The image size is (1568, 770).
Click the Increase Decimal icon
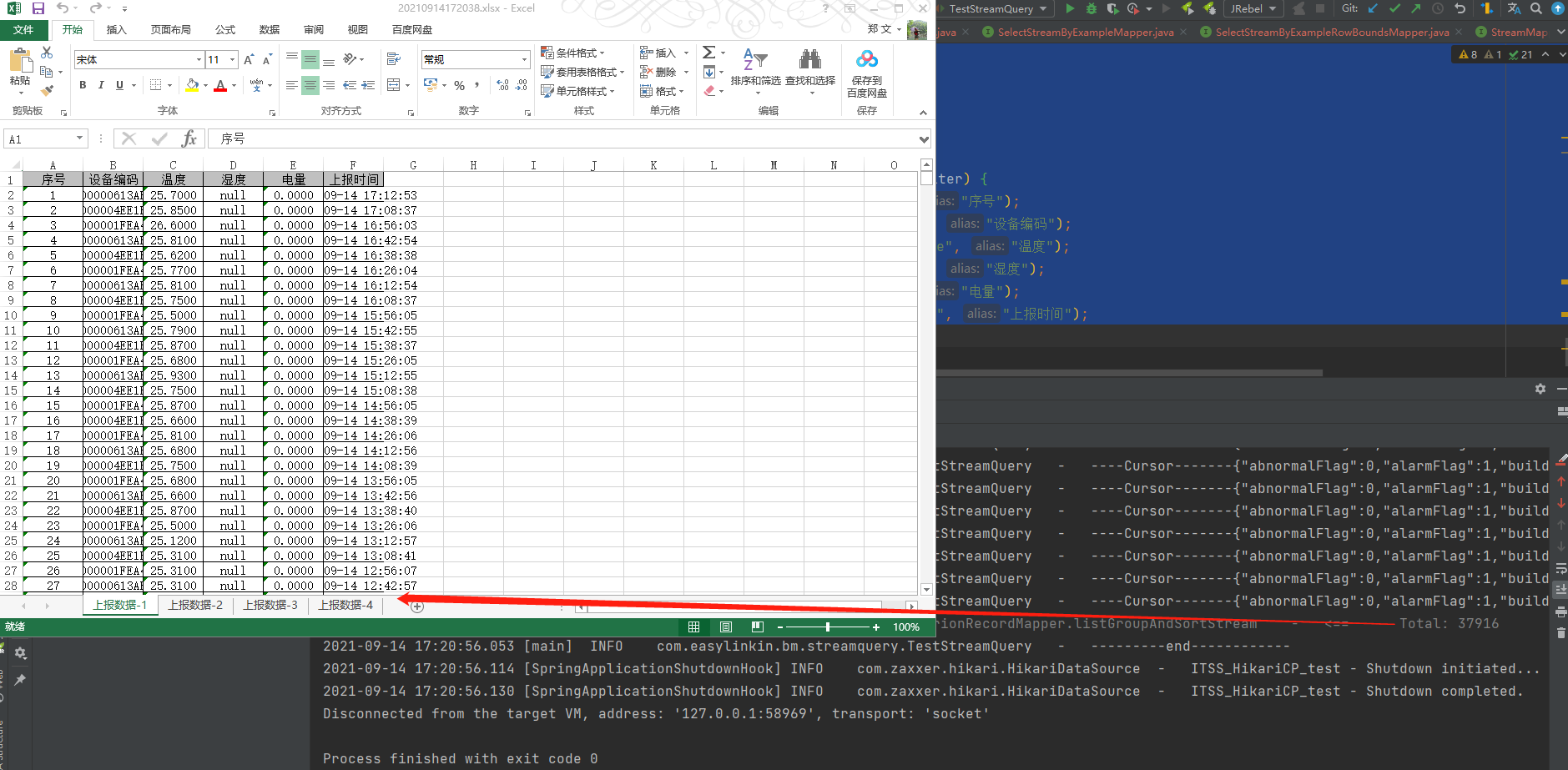(502, 85)
